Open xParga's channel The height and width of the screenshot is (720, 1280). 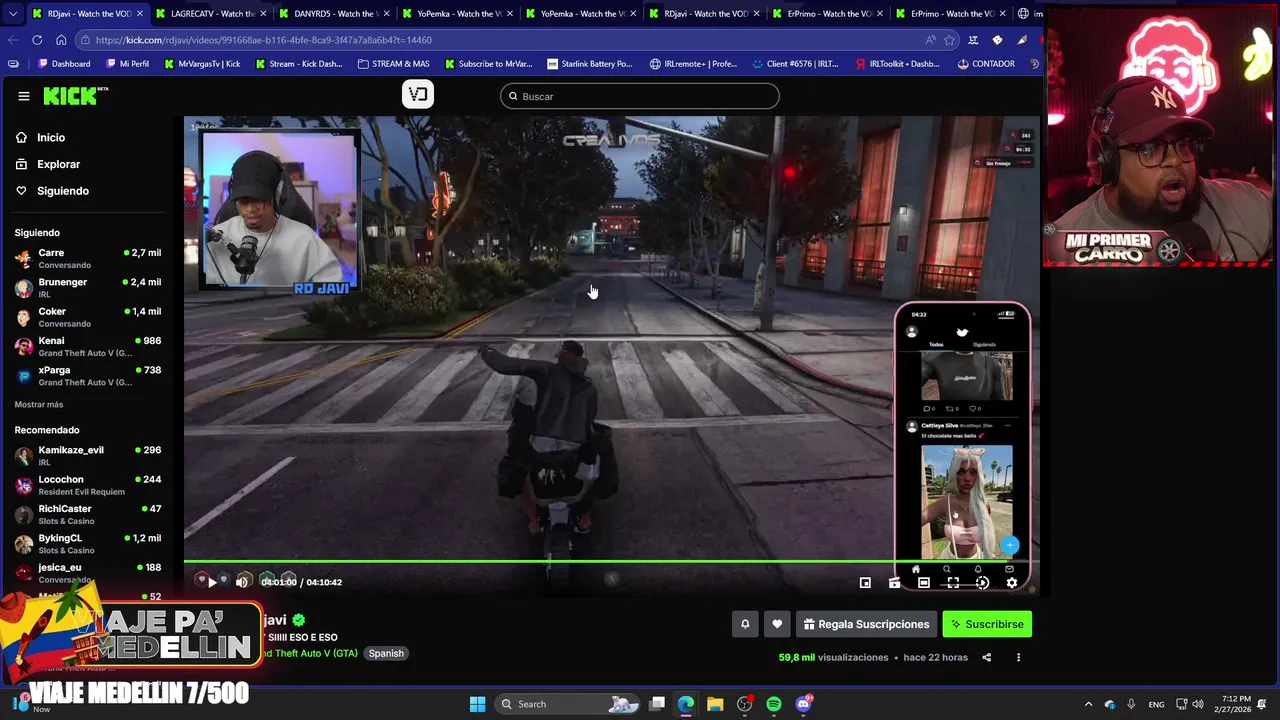point(87,375)
